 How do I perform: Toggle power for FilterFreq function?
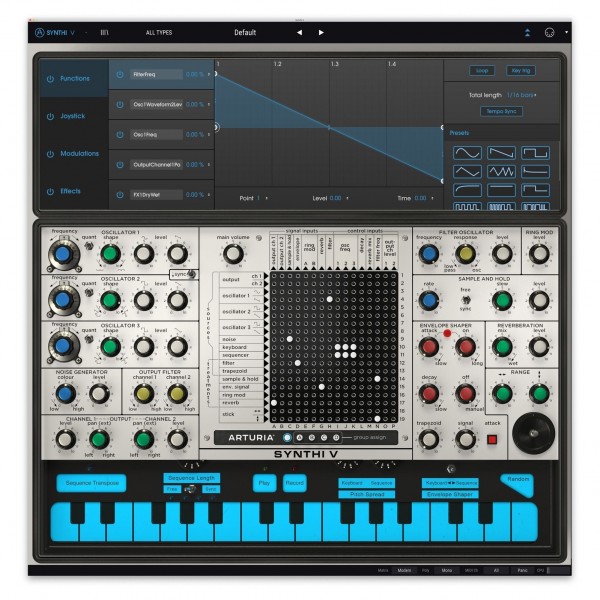click(120, 75)
